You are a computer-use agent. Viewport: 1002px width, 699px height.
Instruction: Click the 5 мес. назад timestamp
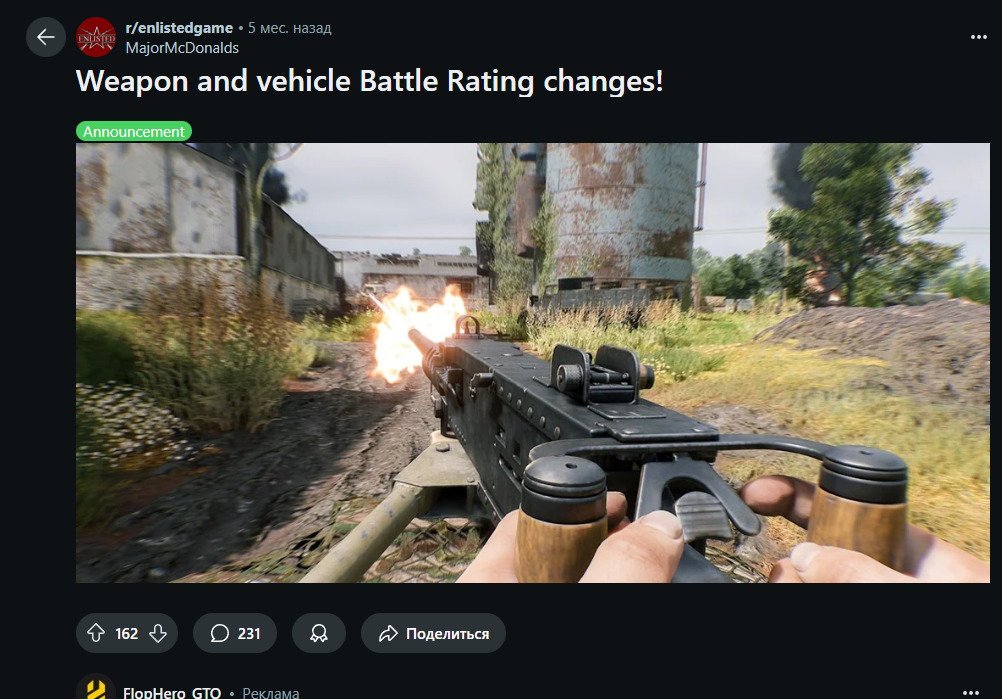point(289,28)
